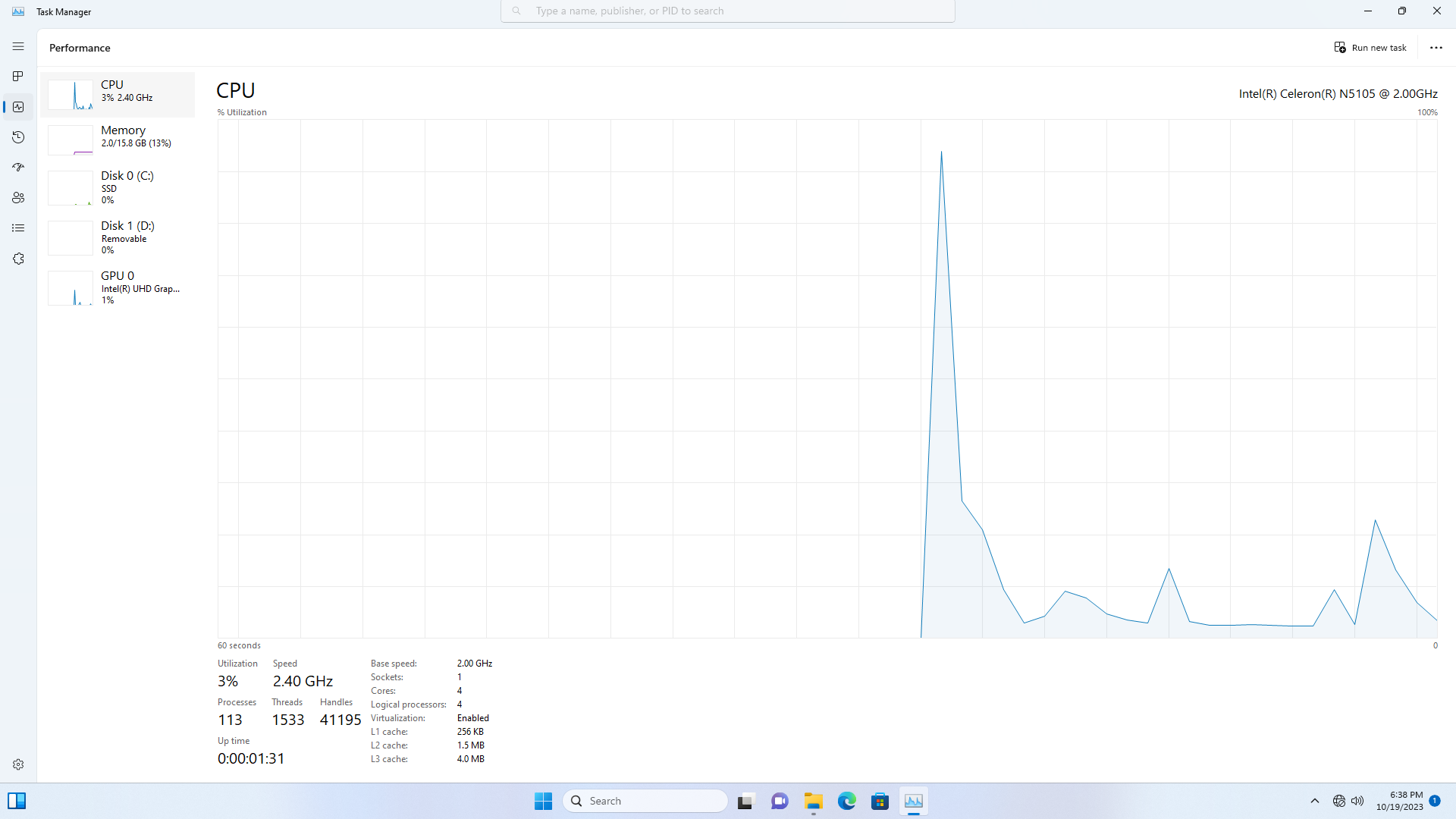
Task: Open Task View on the taskbar
Action: 746,801
